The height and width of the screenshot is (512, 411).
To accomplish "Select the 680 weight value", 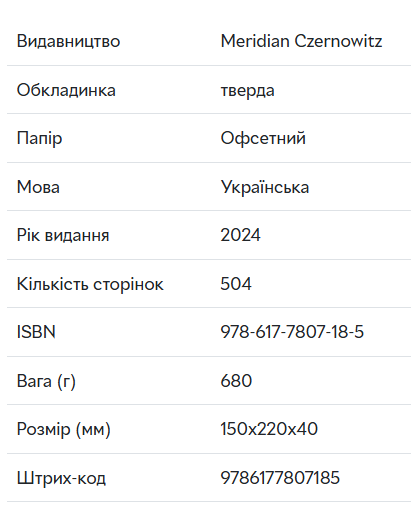I will pyautogui.click(x=236, y=381).
